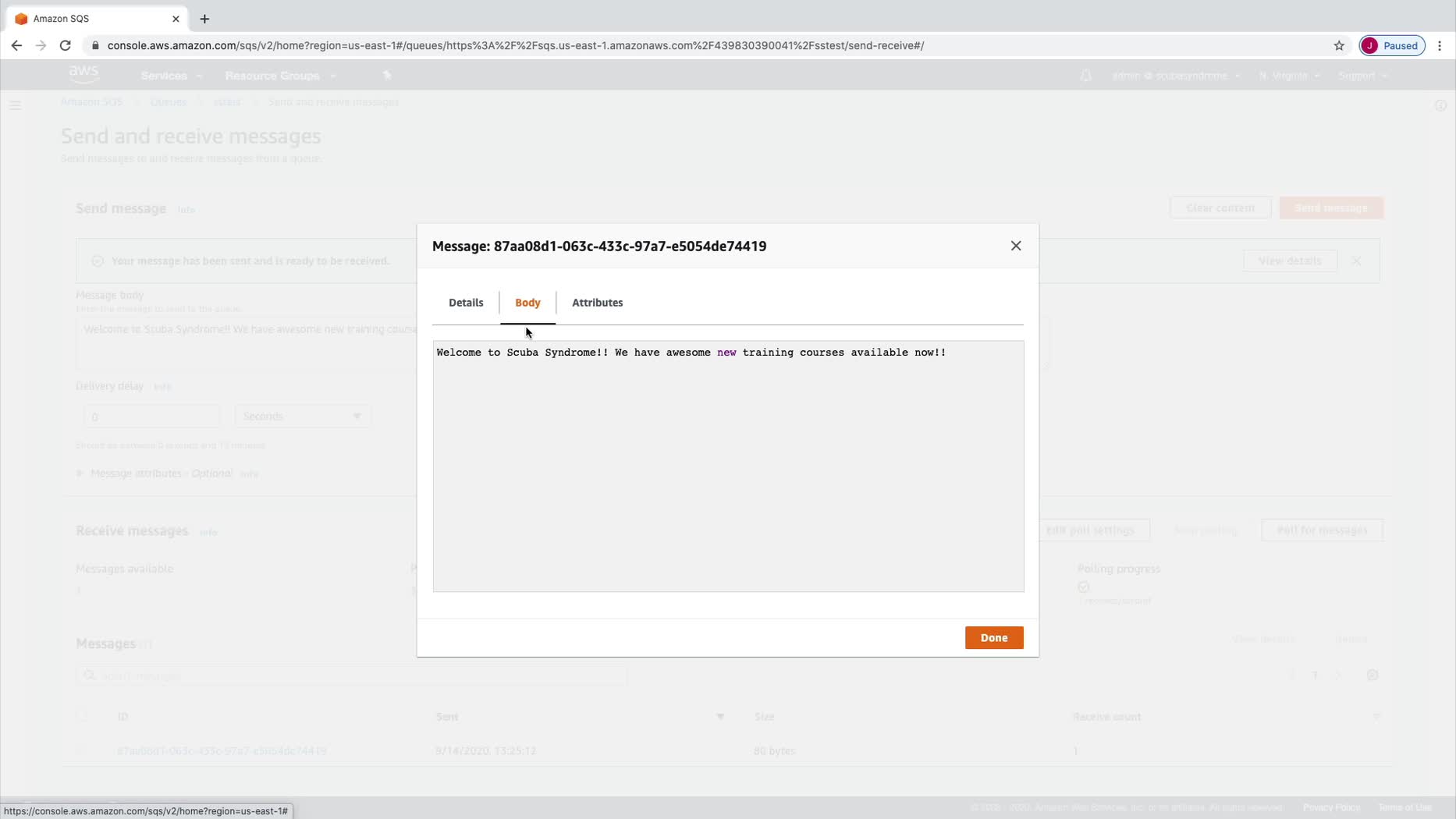Close the Amazon SQS browser tab
The width and height of the screenshot is (1456, 819).
tap(176, 19)
